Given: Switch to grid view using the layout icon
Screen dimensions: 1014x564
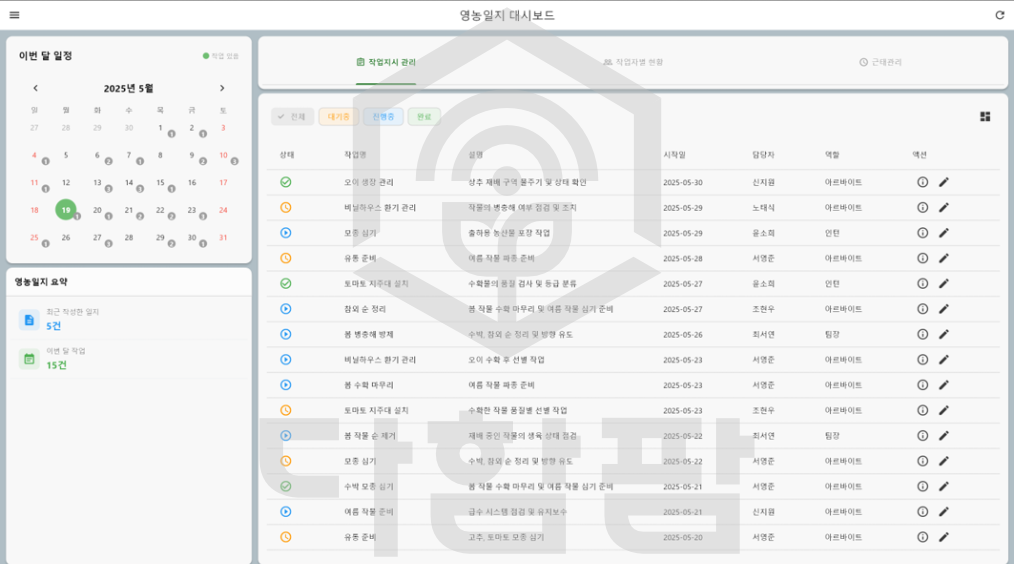Looking at the screenshot, I should click(x=985, y=117).
